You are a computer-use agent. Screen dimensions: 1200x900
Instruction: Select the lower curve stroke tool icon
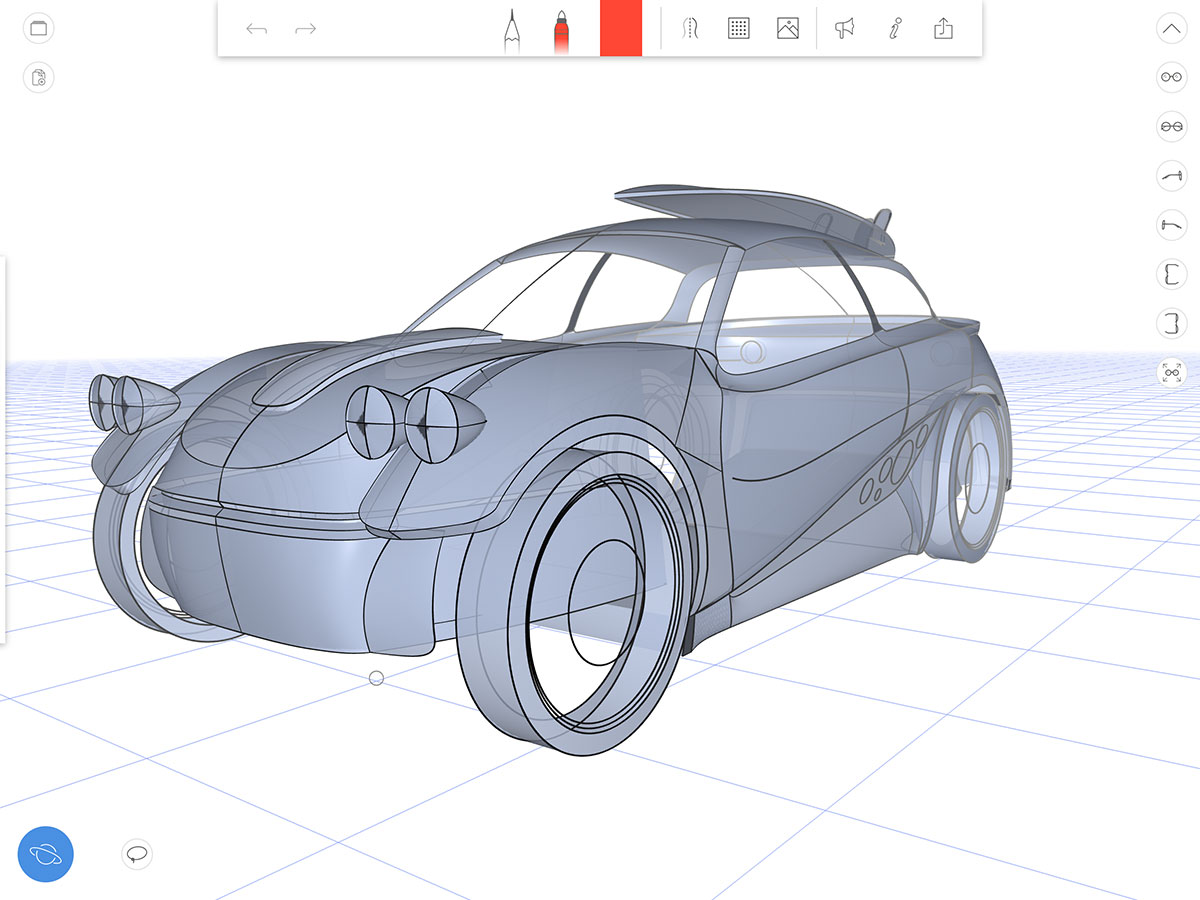1171,224
